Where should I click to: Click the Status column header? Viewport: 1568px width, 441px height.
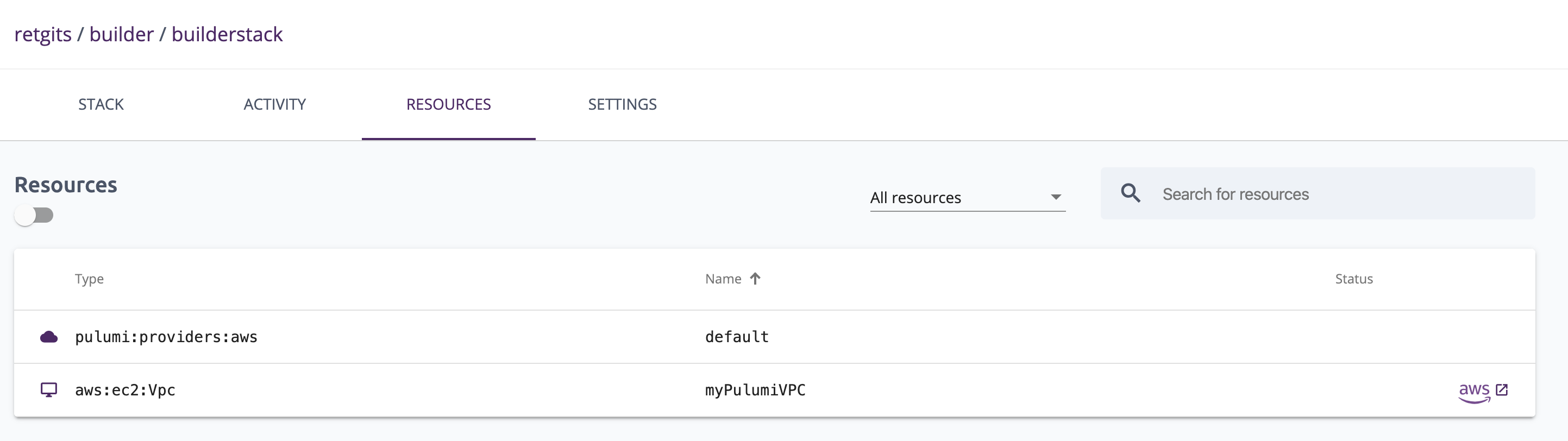pyautogui.click(x=1354, y=279)
